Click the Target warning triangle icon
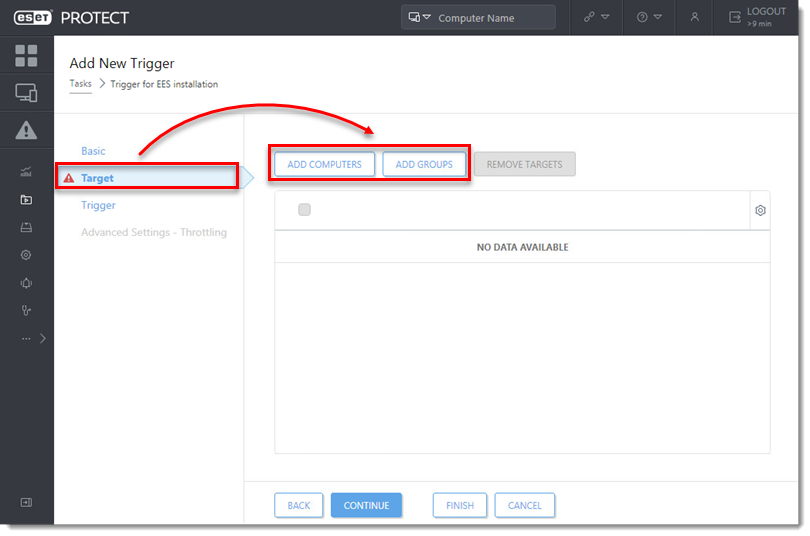 point(68,178)
